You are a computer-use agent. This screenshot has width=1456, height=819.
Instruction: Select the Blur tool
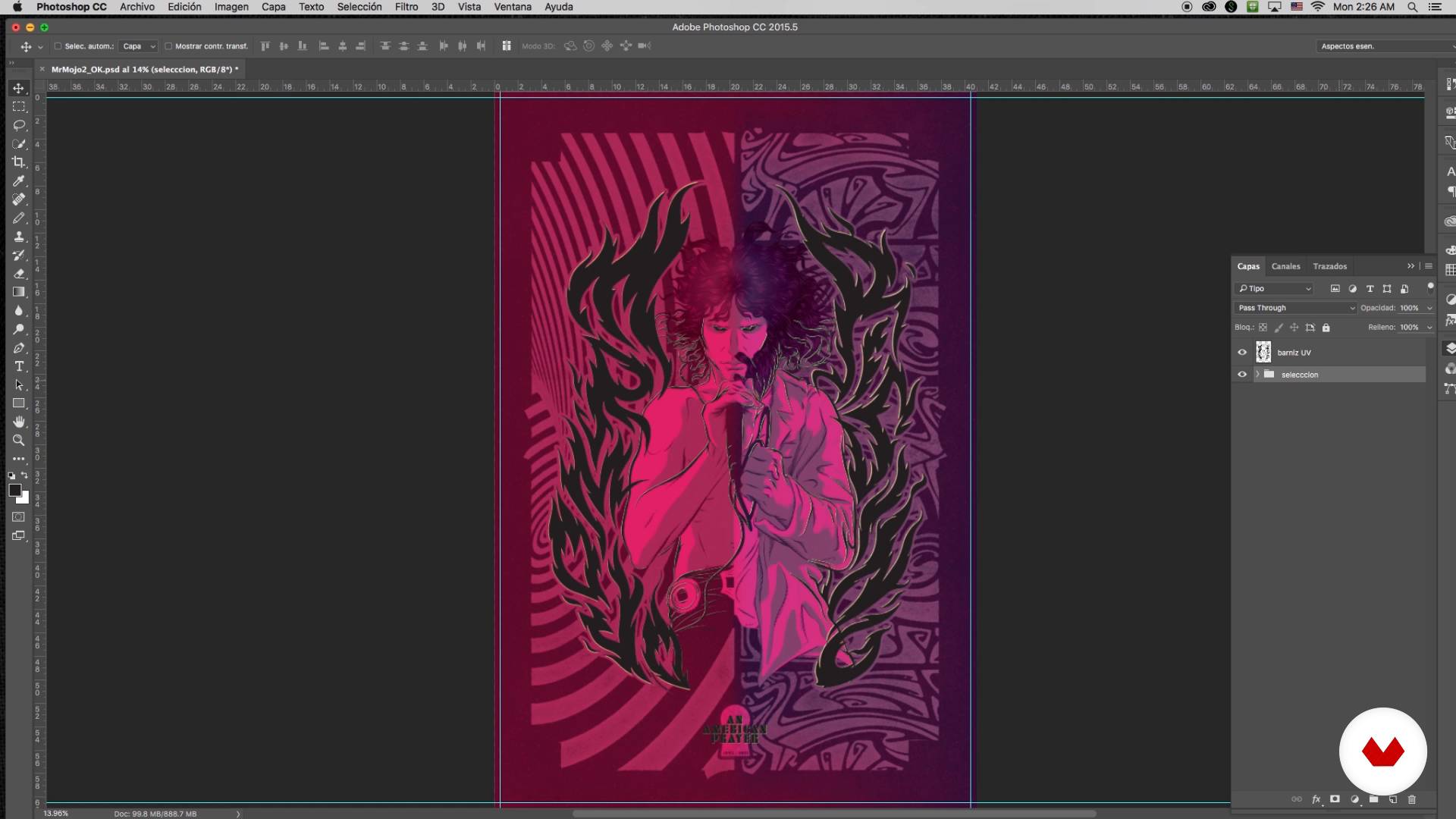[x=19, y=310]
